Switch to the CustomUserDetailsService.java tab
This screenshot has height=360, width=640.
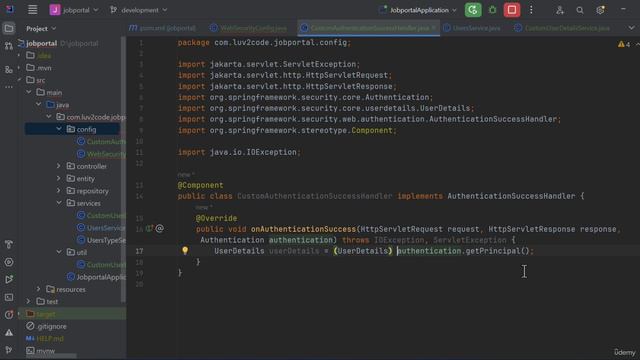pyautogui.click(x=562, y=28)
